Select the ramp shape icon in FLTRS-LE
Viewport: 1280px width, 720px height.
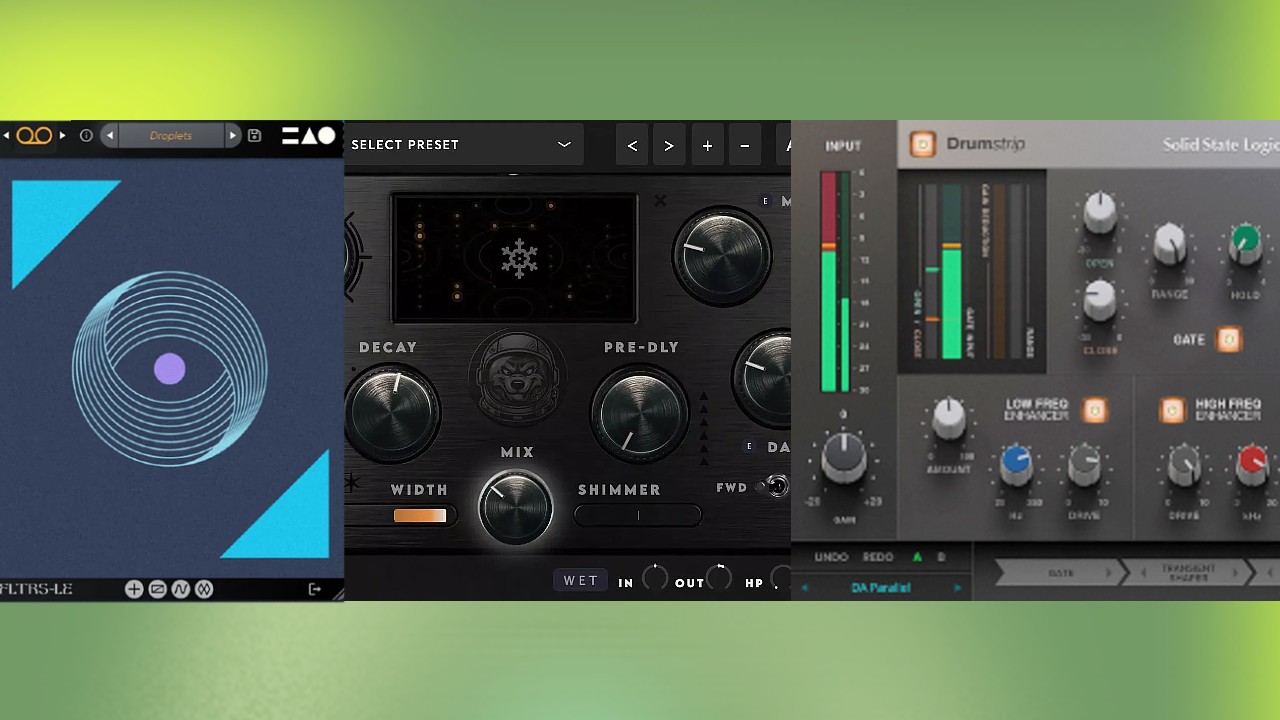(157, 589)
